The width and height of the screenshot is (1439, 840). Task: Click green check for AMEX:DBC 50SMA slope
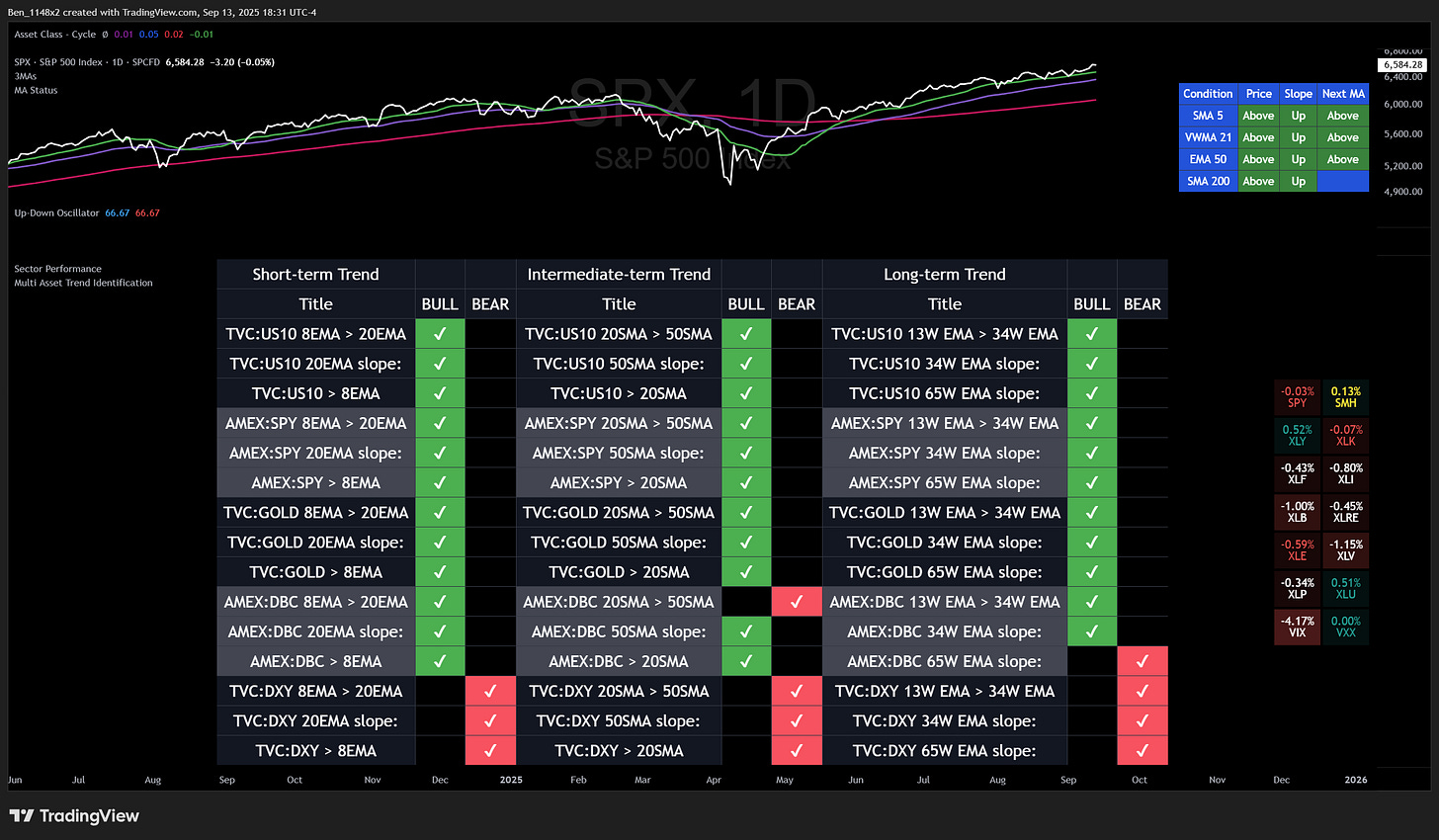[x=746, y=631]
